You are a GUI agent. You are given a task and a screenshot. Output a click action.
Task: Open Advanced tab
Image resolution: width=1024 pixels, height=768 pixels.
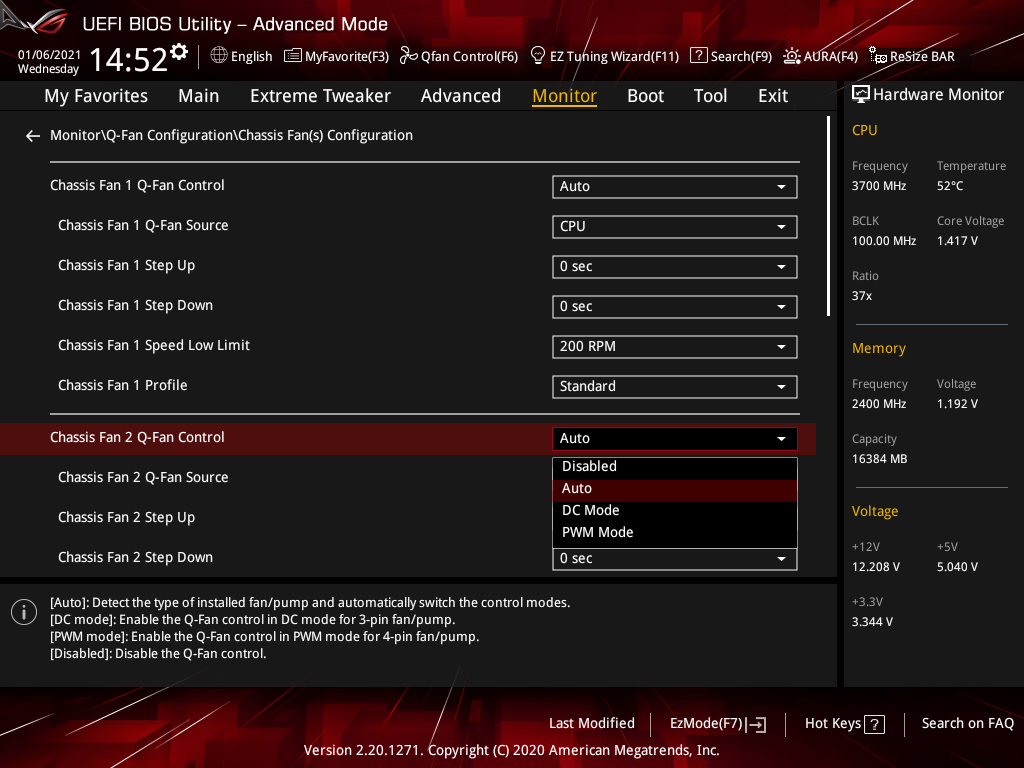(460, 96)
